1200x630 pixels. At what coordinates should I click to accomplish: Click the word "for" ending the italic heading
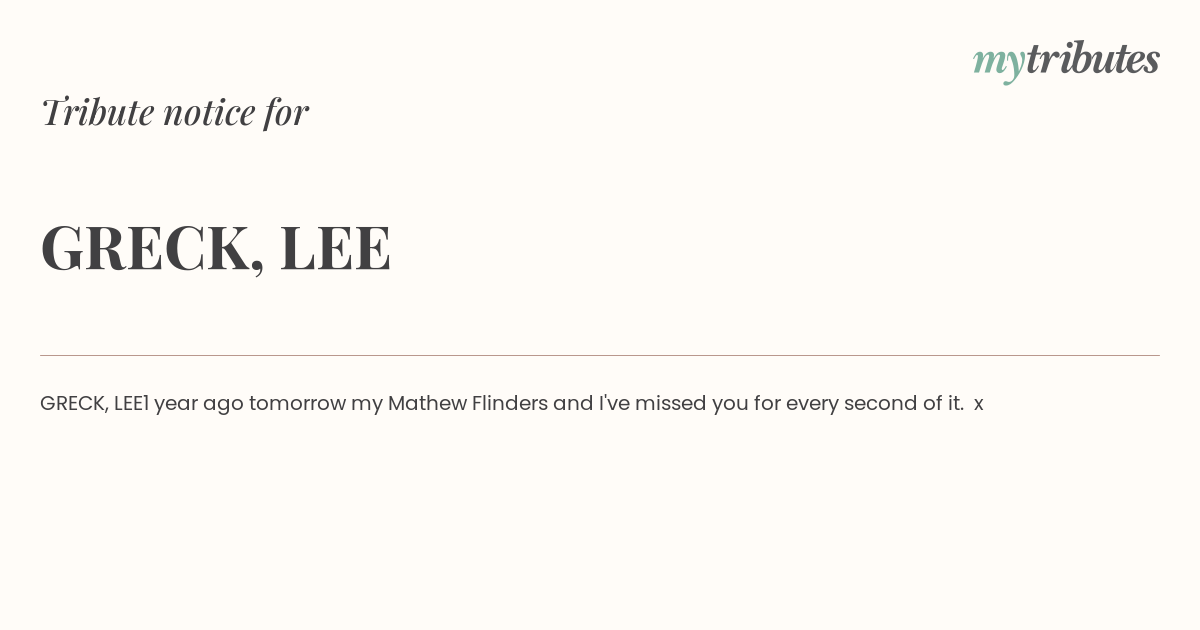click(x=286, y=113)
